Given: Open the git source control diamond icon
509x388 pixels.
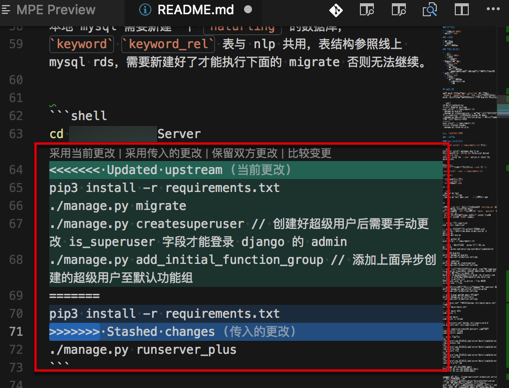Looking at the screenshot, I should 335,10.
